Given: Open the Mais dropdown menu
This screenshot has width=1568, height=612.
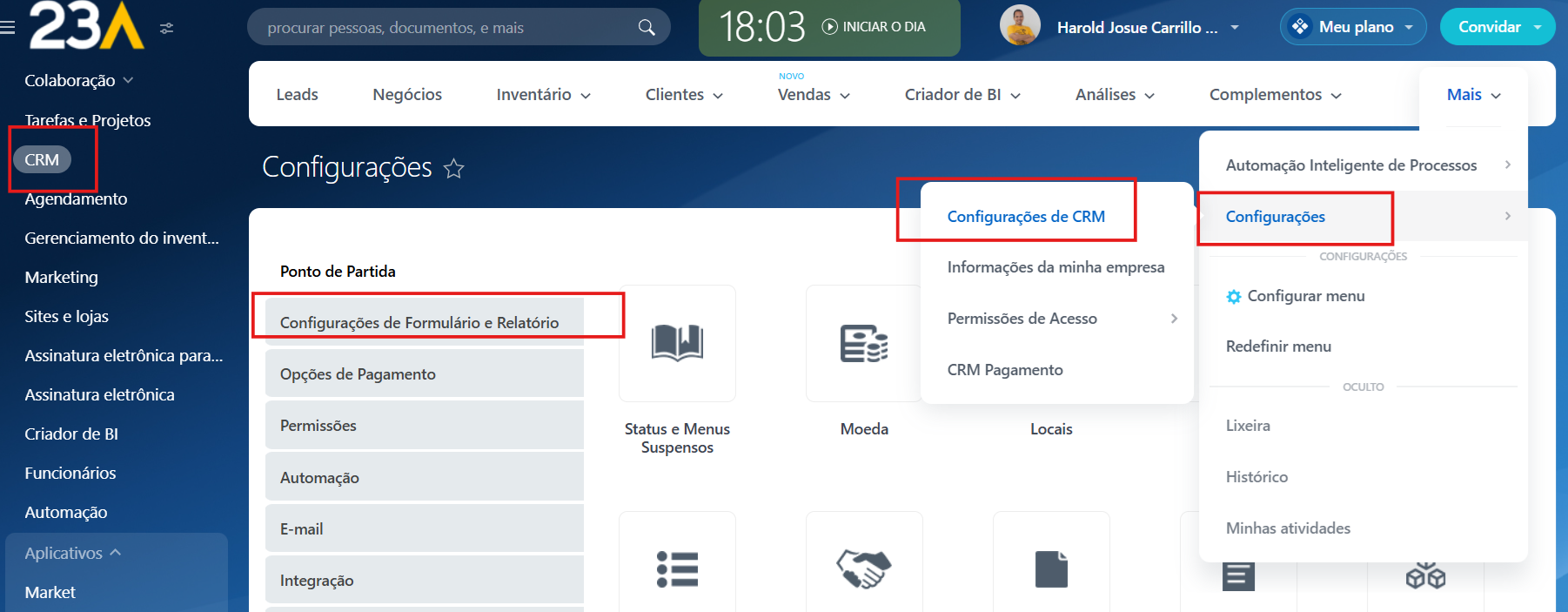Looking at the screenshot, I should pyautogui.click(x=1473, y=95).
